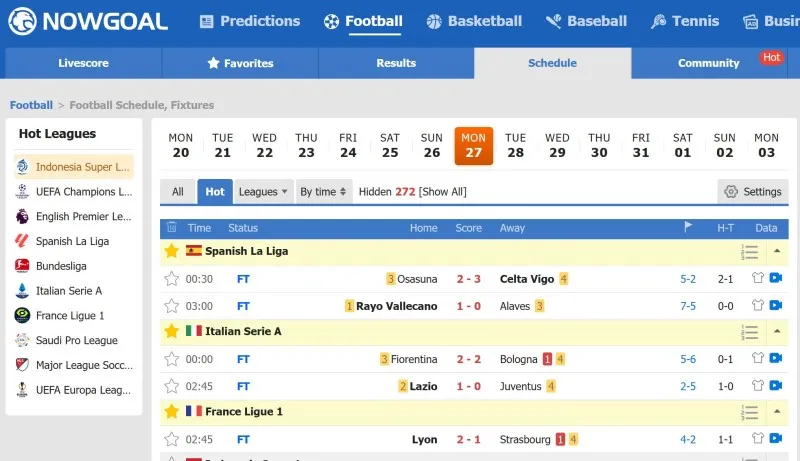Screen dimensions: 800x461
Task: Click English Premier League logo in sidebar
Action: (22, 216)
